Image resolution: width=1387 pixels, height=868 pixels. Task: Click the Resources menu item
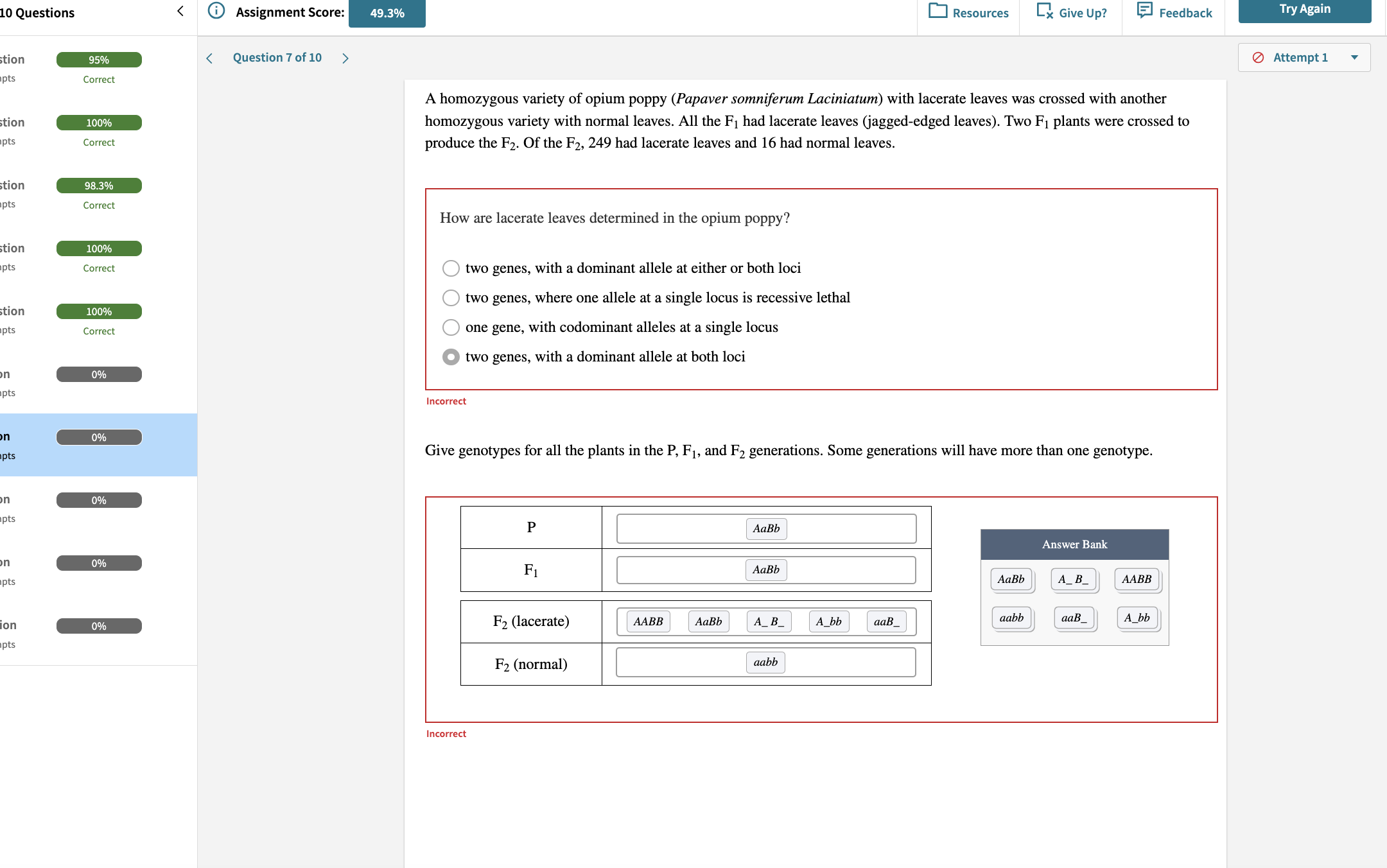click(x=967, y=12)
